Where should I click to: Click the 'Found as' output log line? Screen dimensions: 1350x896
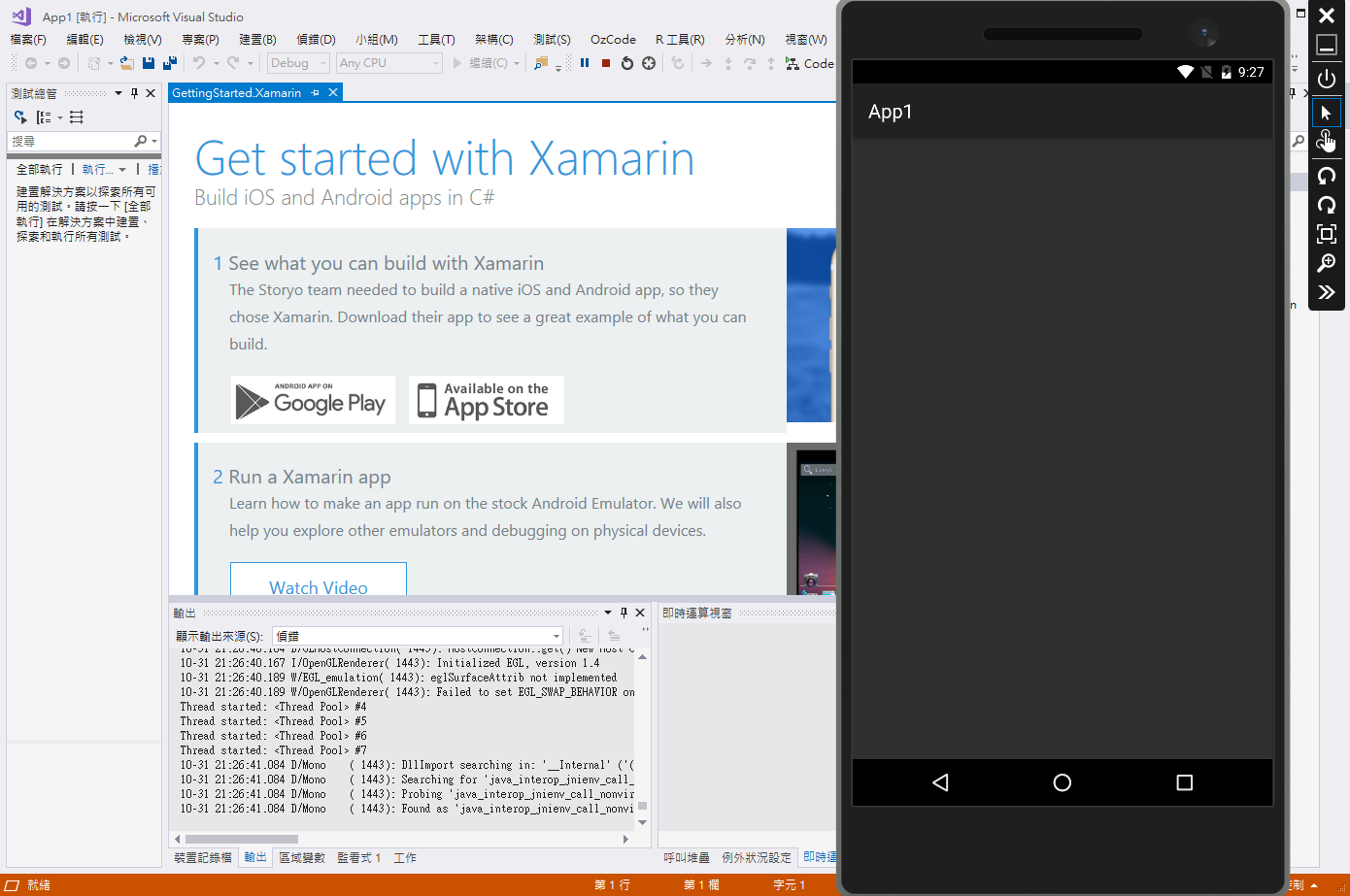pyautogui.click(x=407, y=809)
